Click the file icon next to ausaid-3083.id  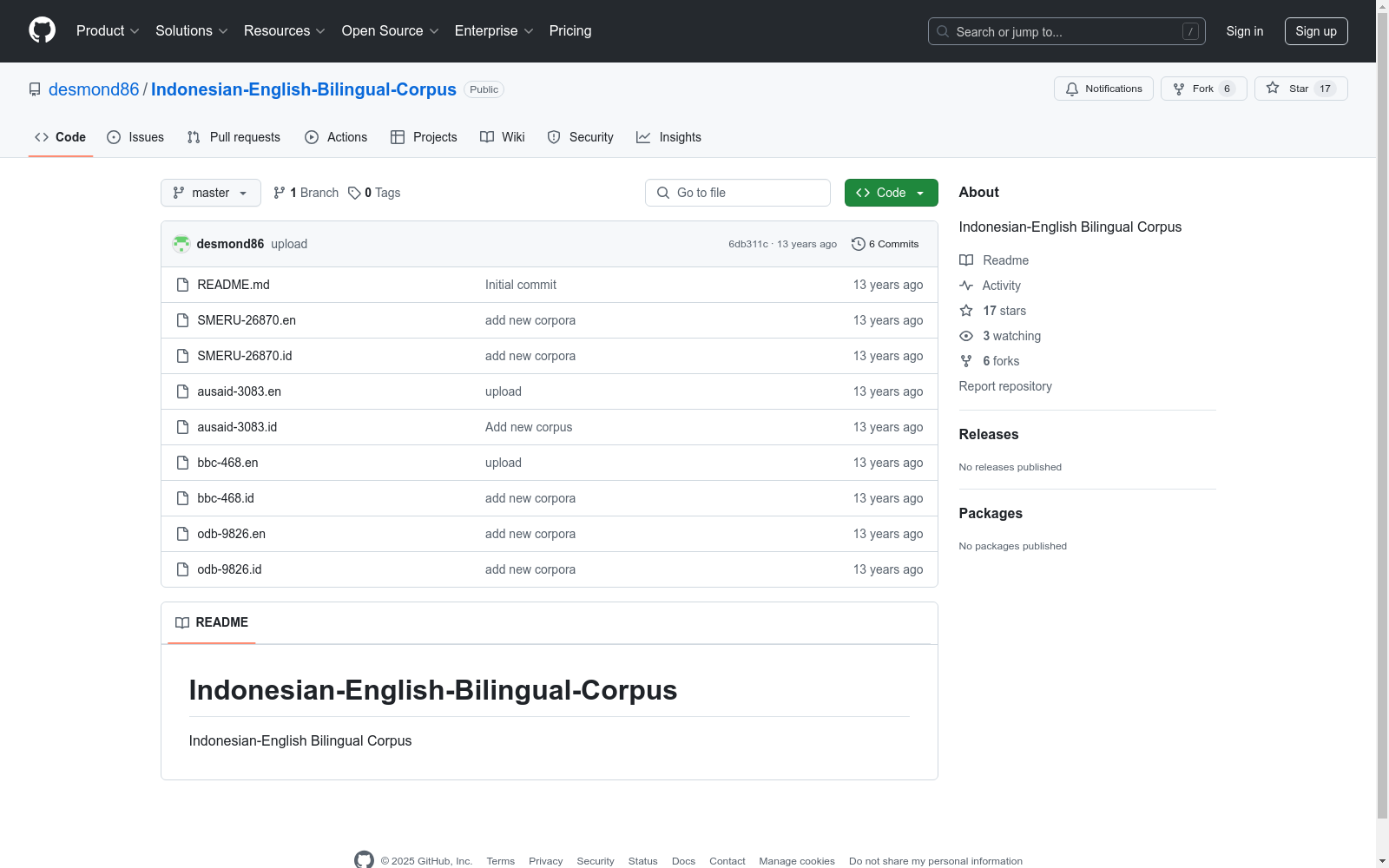182,427
